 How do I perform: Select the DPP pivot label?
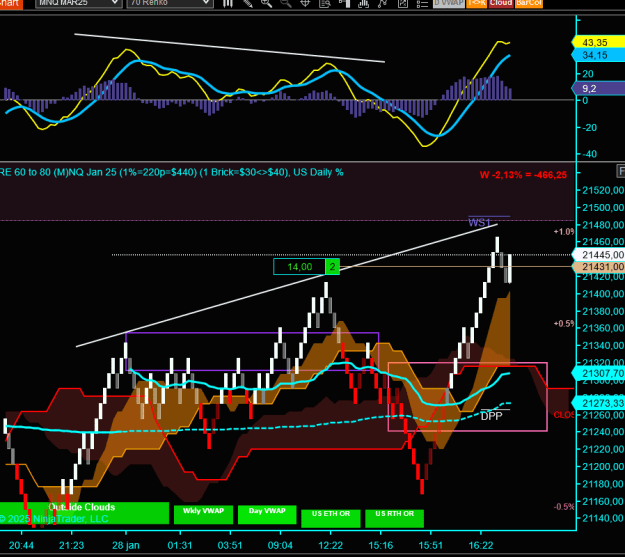491,416
